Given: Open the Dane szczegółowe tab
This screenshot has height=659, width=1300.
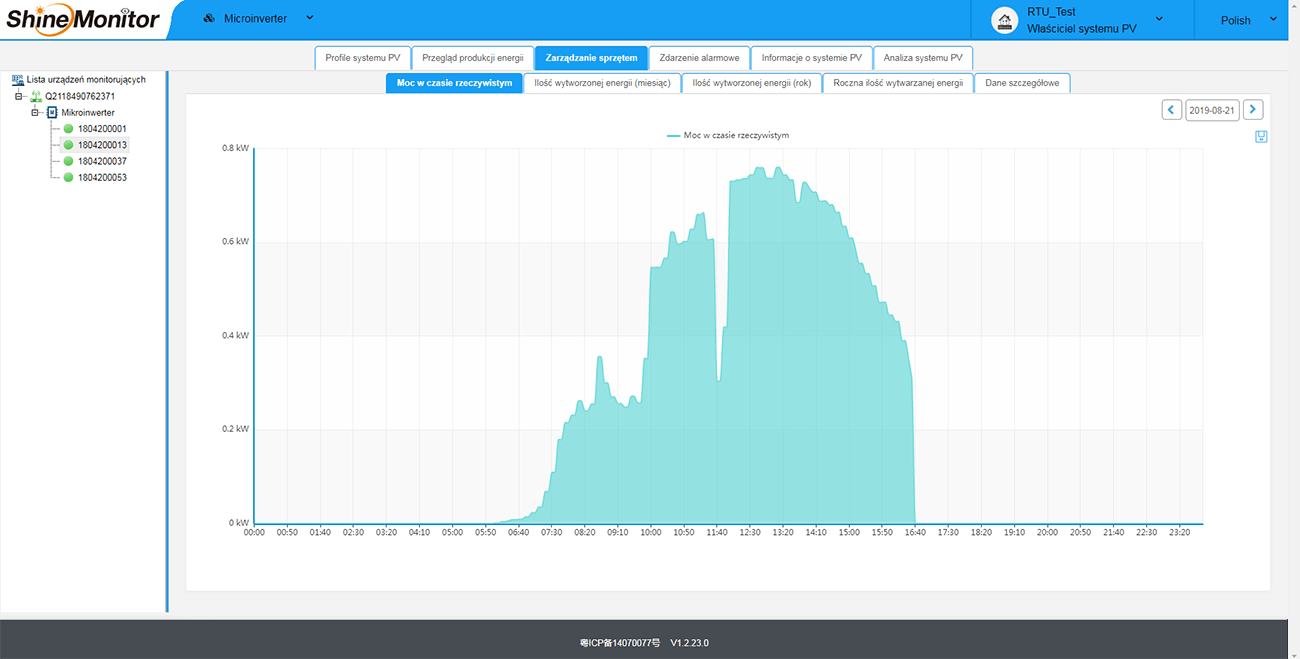Looking at the screenshot, I should point(1022,83).
